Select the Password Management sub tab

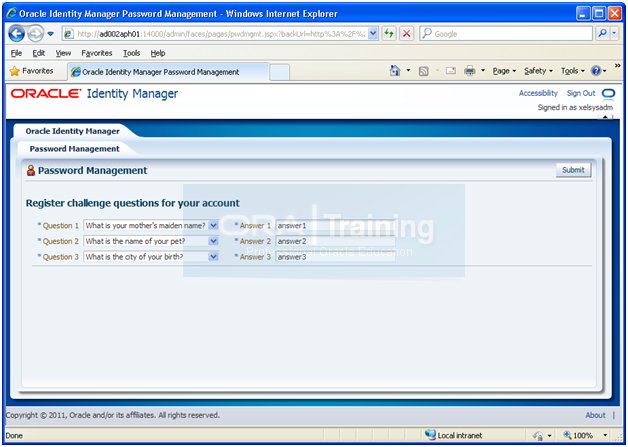pos(74,149)
